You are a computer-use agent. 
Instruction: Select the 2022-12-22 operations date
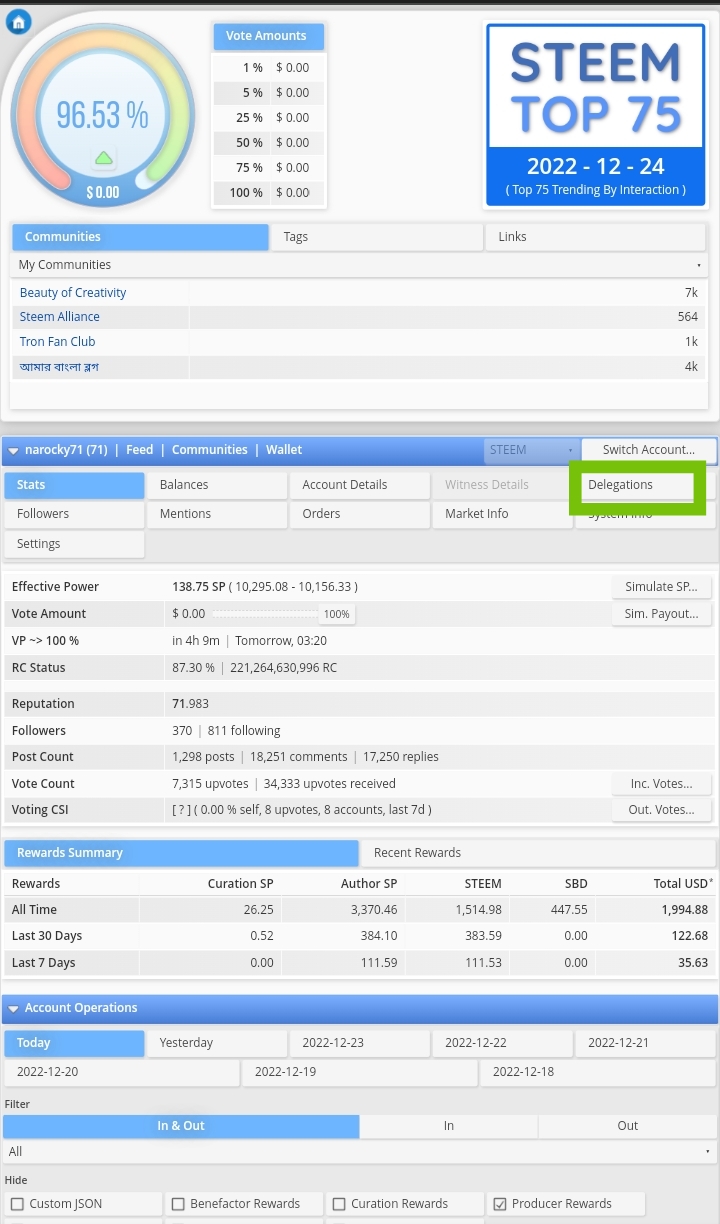point(503,1043)
